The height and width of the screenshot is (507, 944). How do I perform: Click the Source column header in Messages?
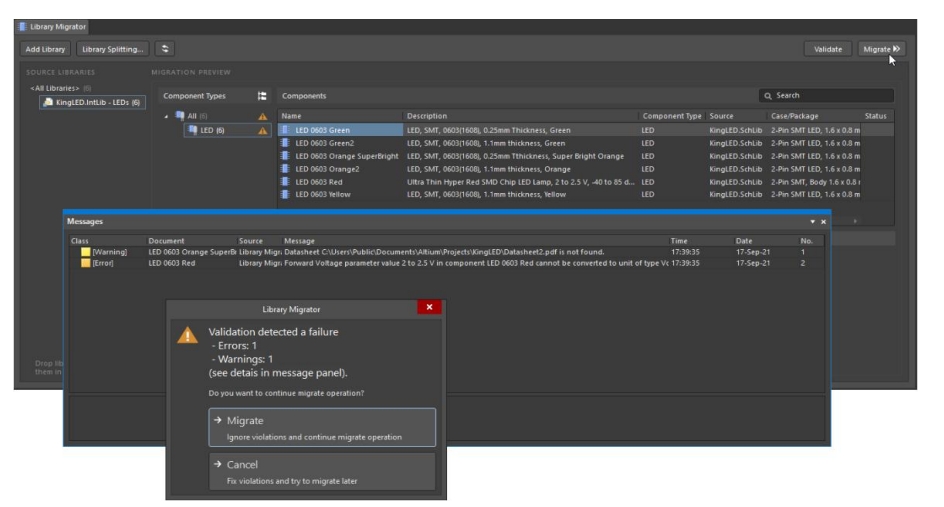click(x=259, y=241)
